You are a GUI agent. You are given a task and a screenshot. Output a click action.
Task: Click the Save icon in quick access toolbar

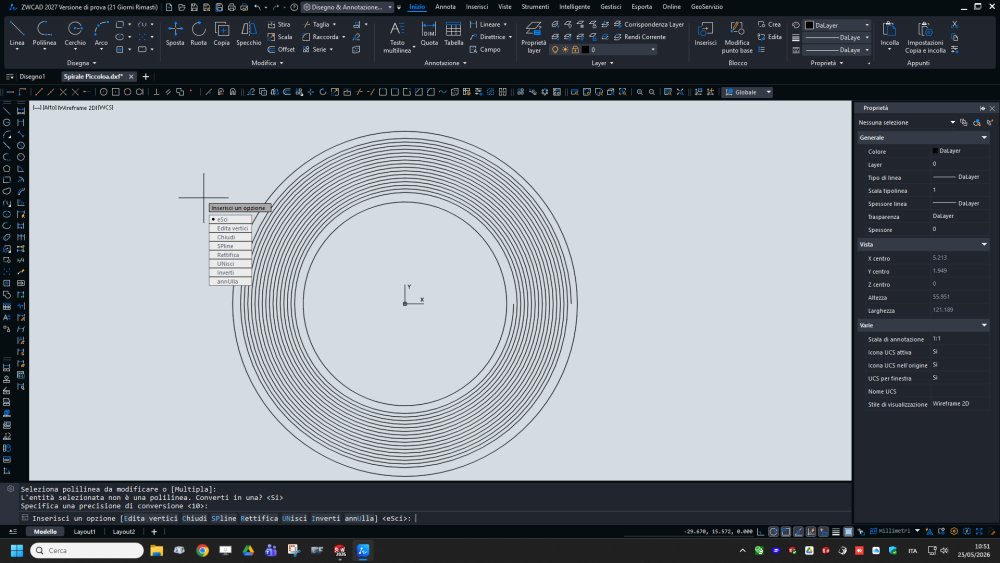point(194,7)
